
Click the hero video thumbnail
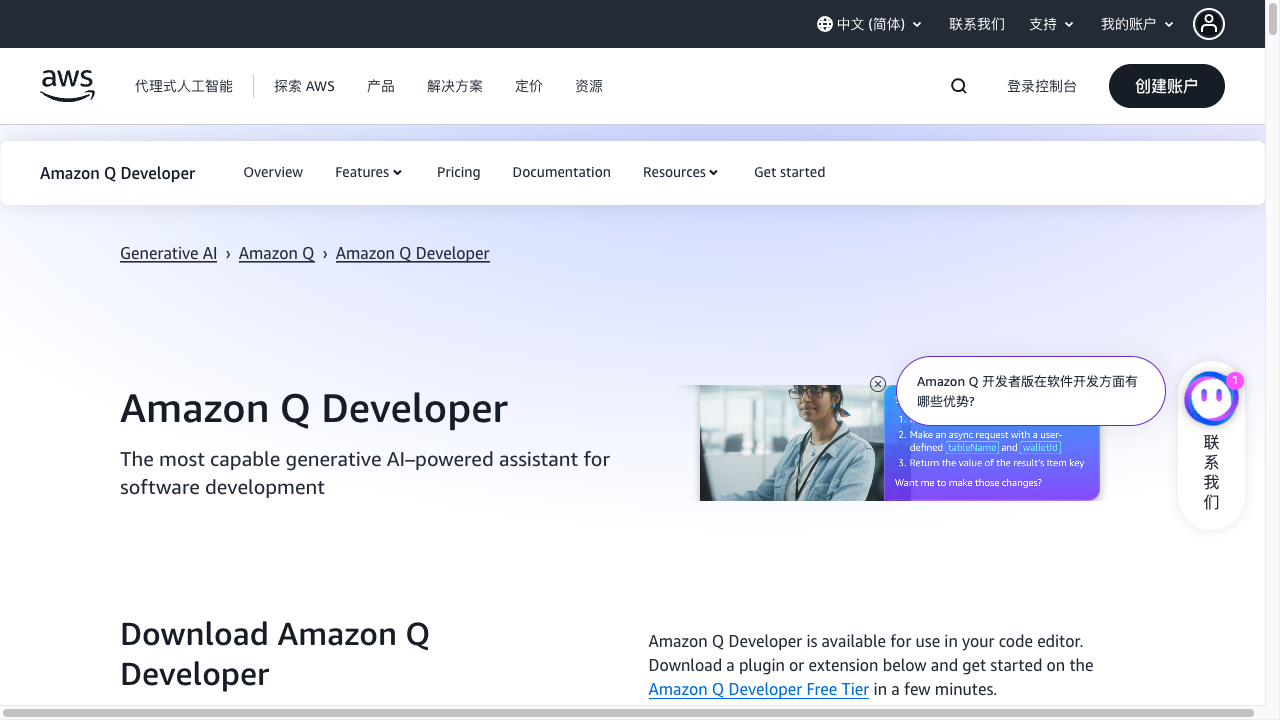[790, 443]
